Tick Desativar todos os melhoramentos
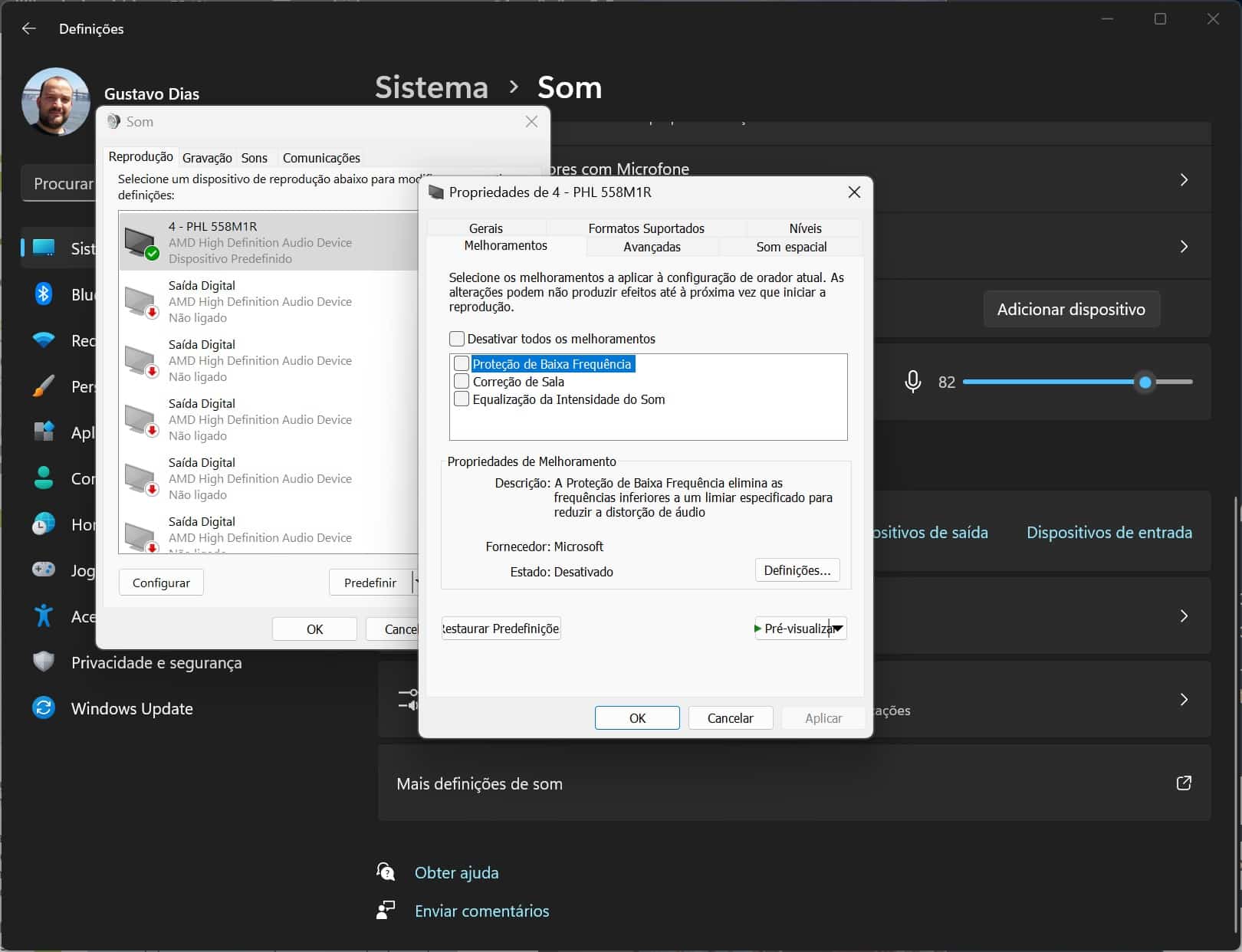Image resolution: width=1242 pixels, height=952 pixels. coord(457,339)
